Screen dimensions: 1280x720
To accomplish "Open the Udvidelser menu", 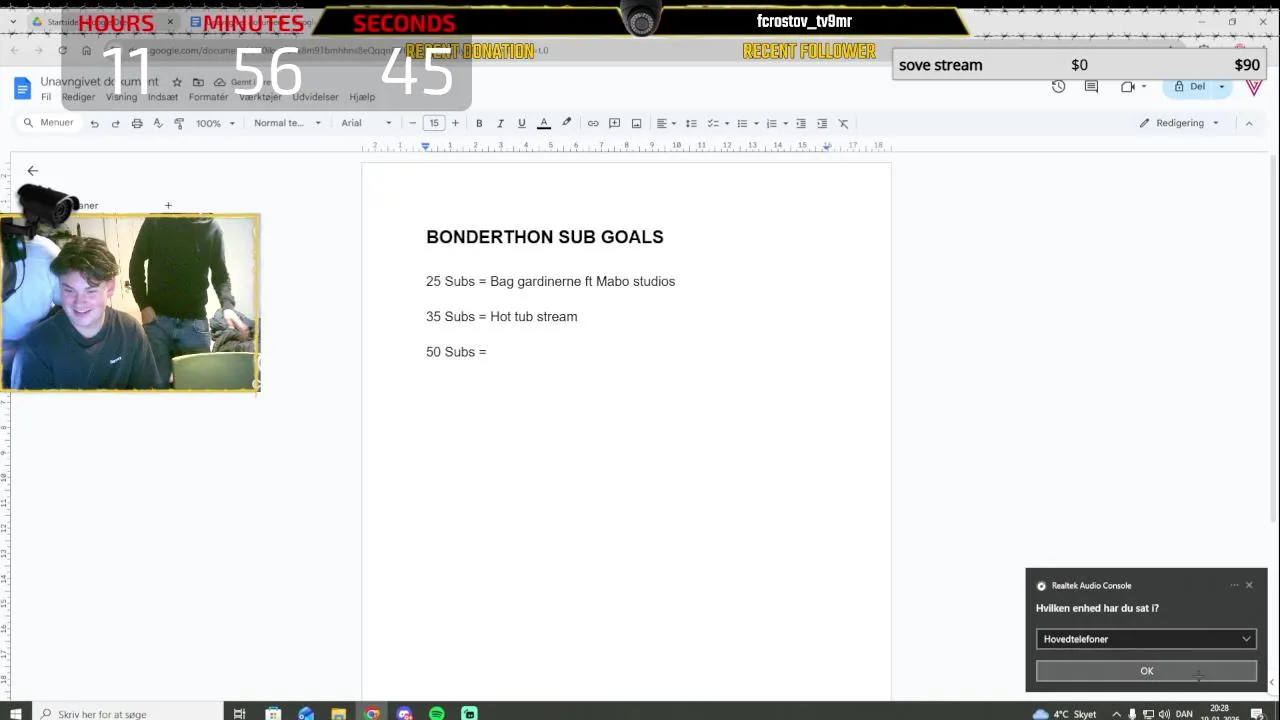I will pos(315,97).
